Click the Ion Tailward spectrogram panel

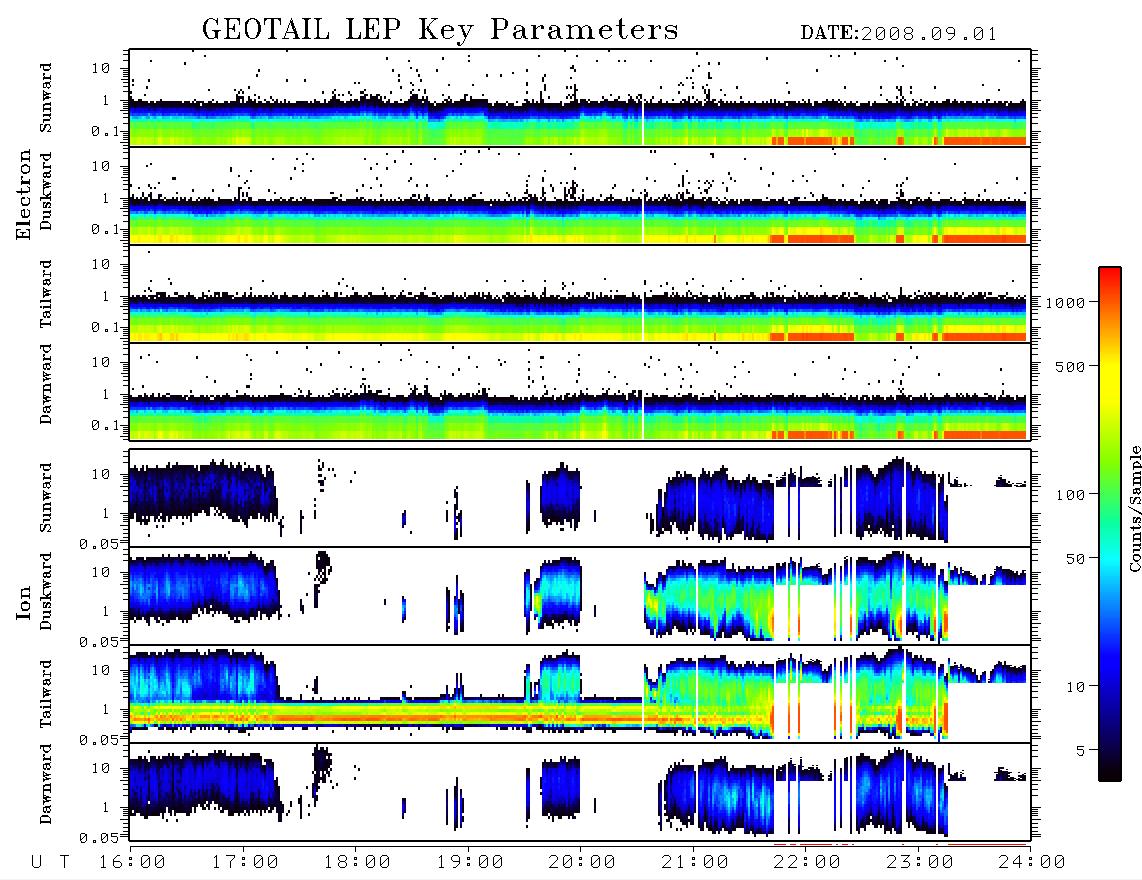pos(580,694)
